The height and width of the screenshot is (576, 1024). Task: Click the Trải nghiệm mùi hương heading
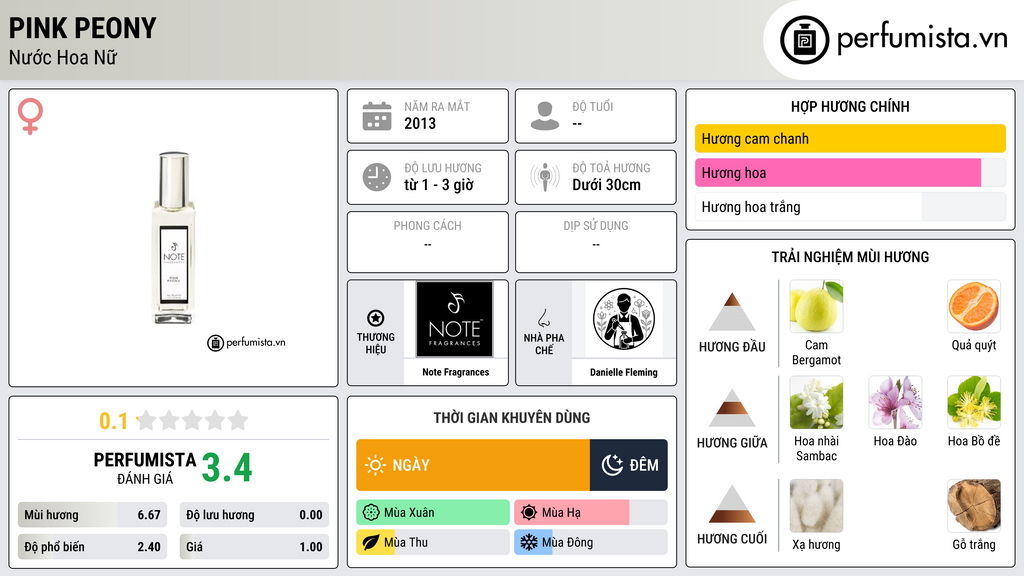[850, 257]
